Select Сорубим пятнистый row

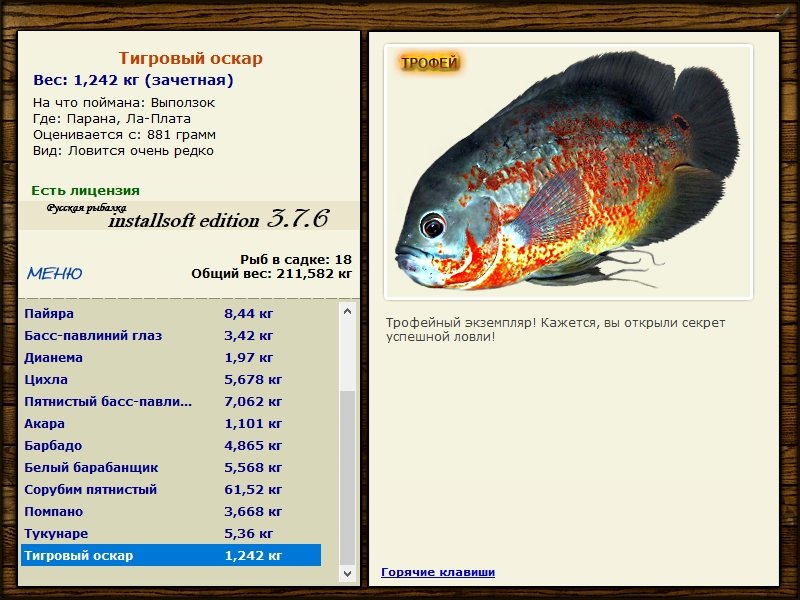pyautogui.click(x=171, y=489)
